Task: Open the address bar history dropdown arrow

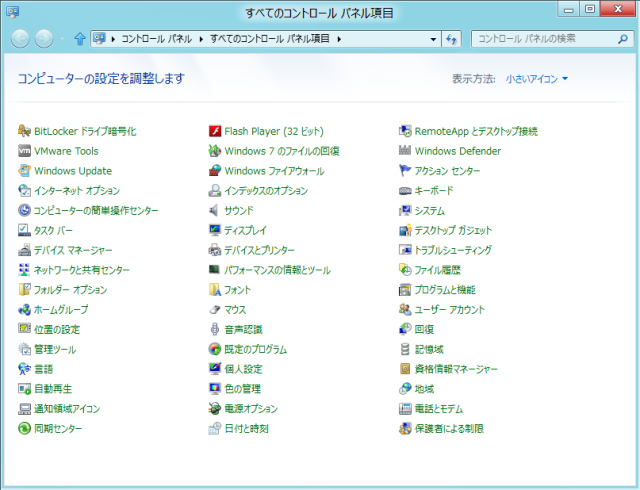Action: coord(434,39)
